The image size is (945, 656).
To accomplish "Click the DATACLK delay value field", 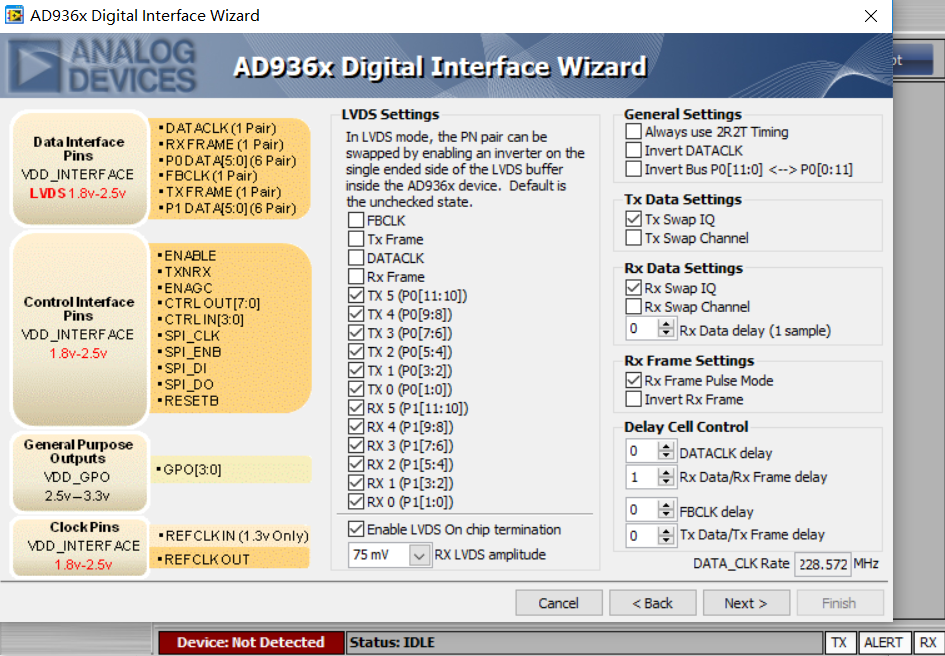I will coord(643,452).
